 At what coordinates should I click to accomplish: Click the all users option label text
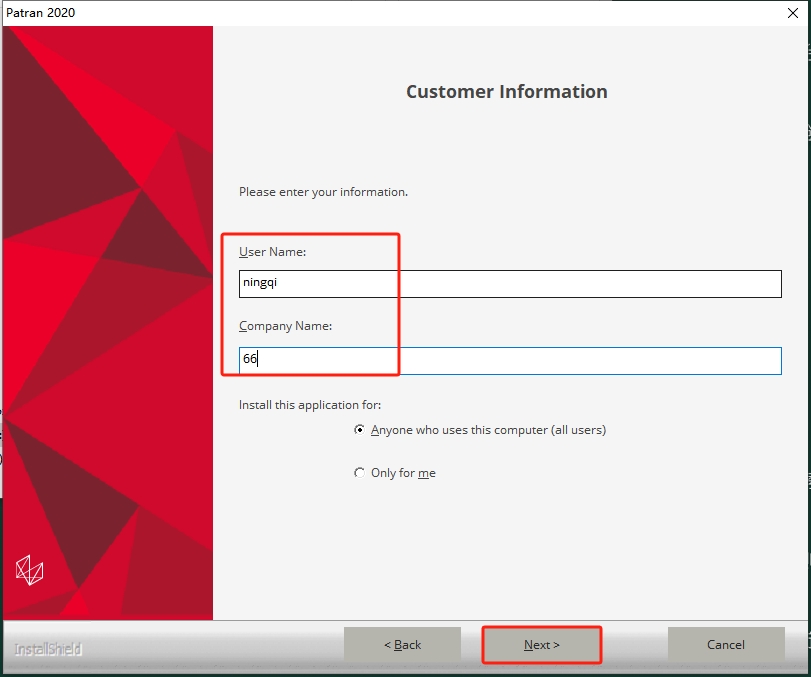pyautogui.click(x=488, y=430)
